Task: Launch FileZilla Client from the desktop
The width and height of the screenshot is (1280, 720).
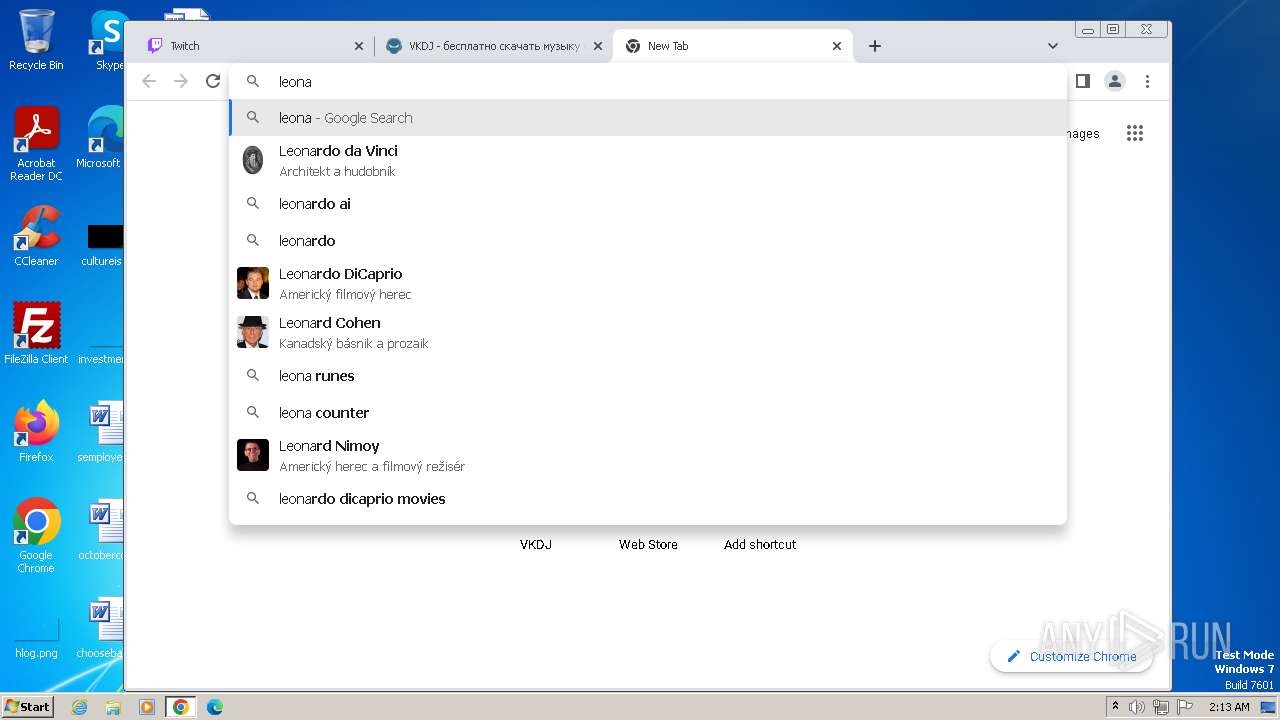Action: click(36, 334)
